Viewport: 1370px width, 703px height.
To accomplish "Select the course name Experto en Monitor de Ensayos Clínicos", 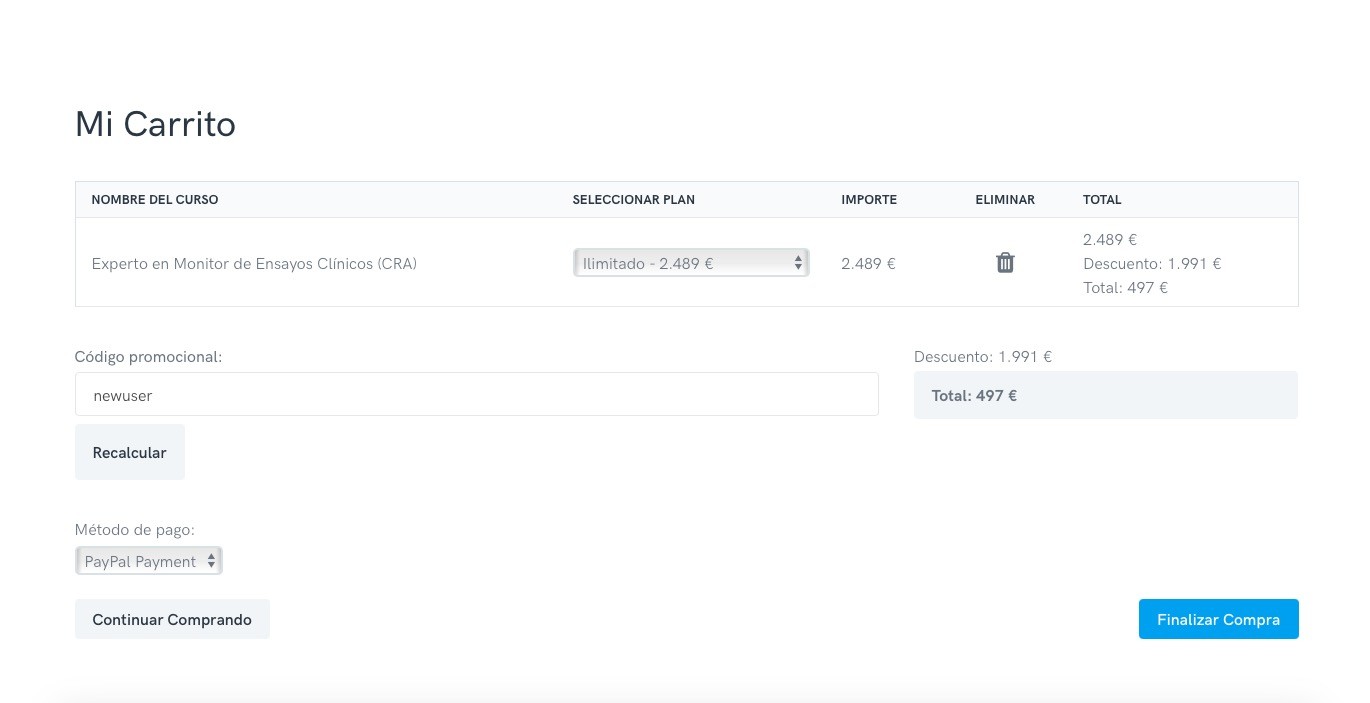I will pyautogui.click(x=254, y=264).
